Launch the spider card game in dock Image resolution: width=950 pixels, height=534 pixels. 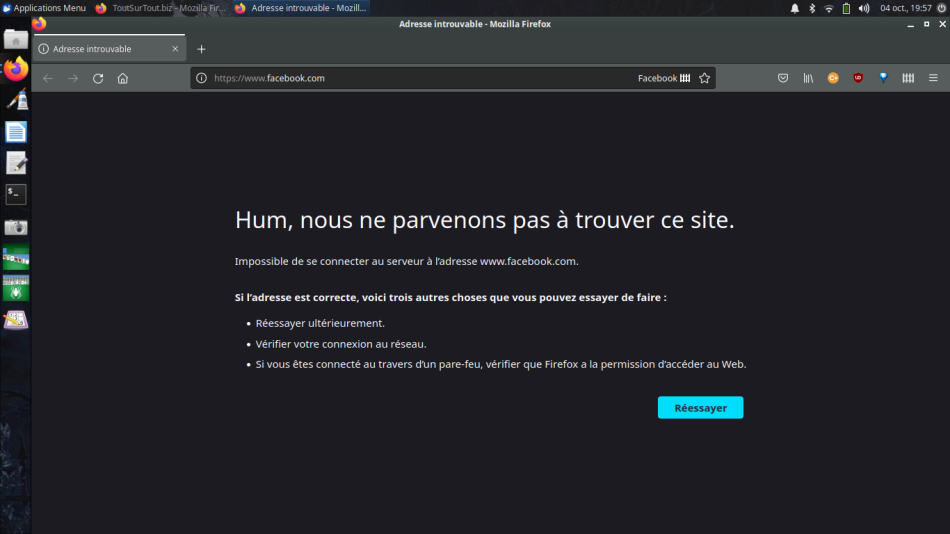(16, 289)
